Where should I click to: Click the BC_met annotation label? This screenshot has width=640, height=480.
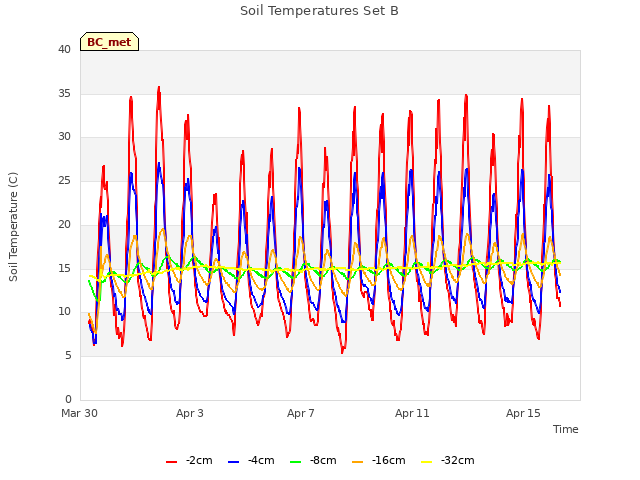109,42
